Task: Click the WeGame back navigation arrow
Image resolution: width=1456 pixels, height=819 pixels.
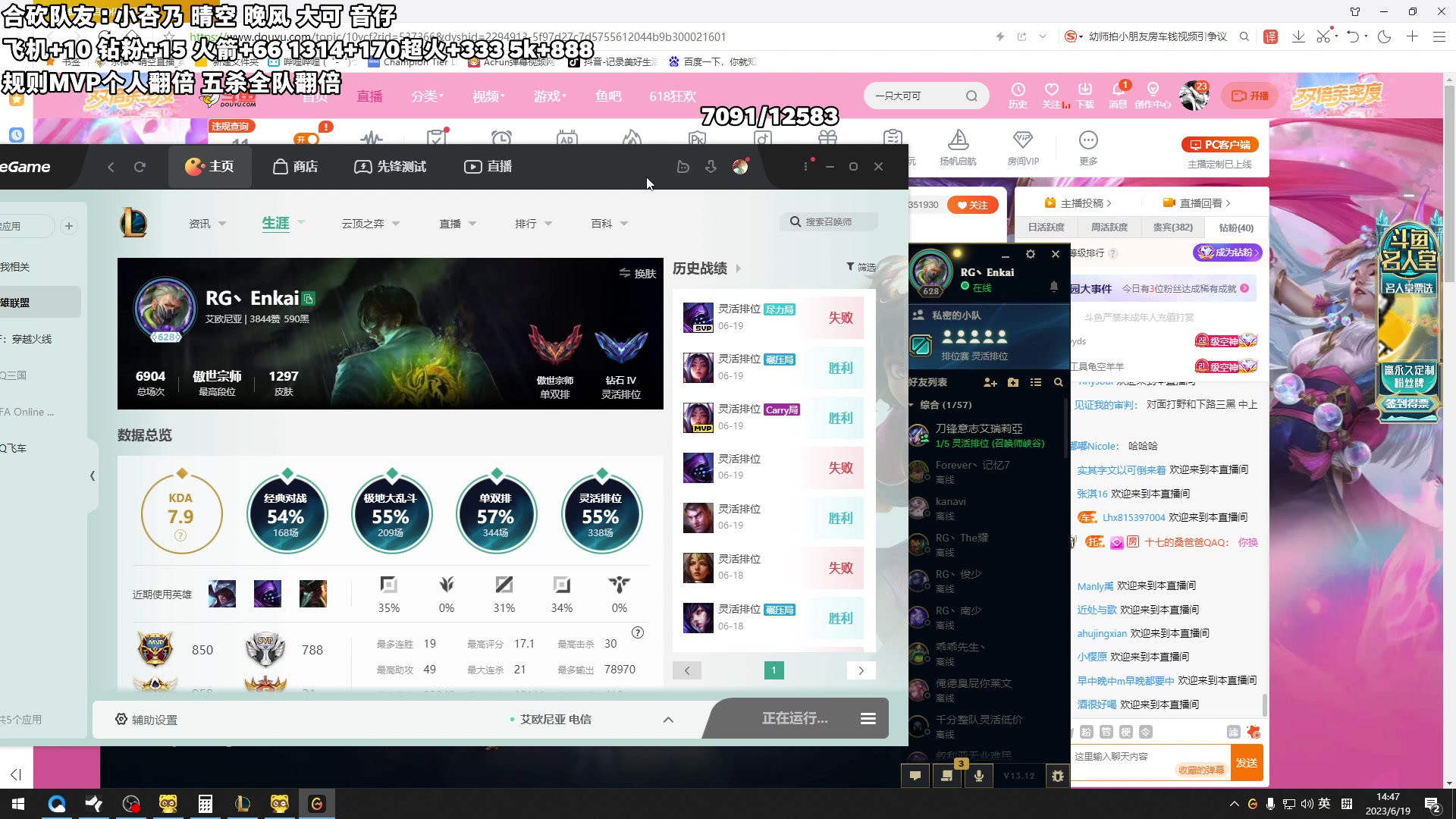Action: pos(111,166)
